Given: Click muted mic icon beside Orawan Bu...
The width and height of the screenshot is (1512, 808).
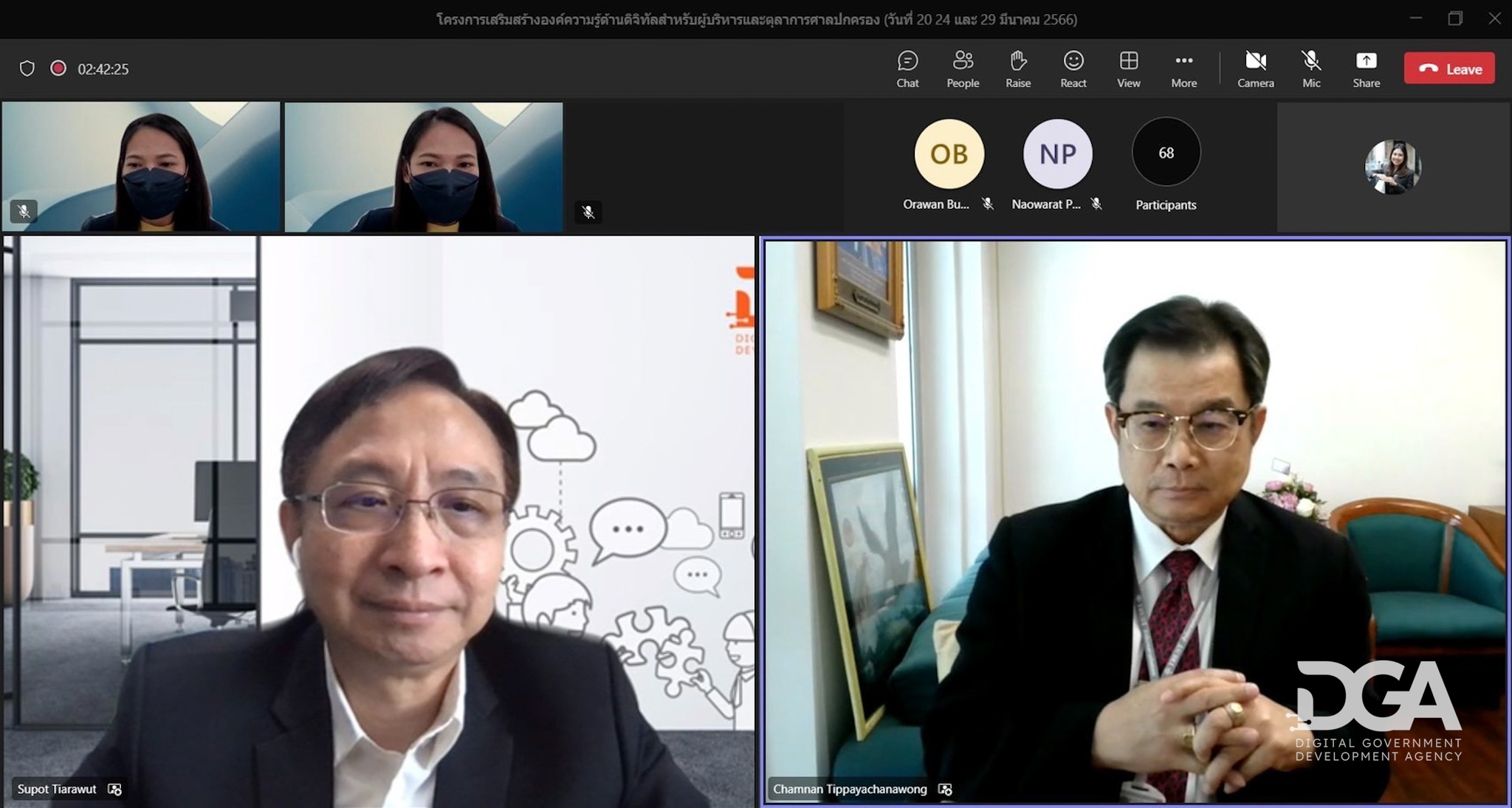Looking at the screenshot, I should 988,204.
